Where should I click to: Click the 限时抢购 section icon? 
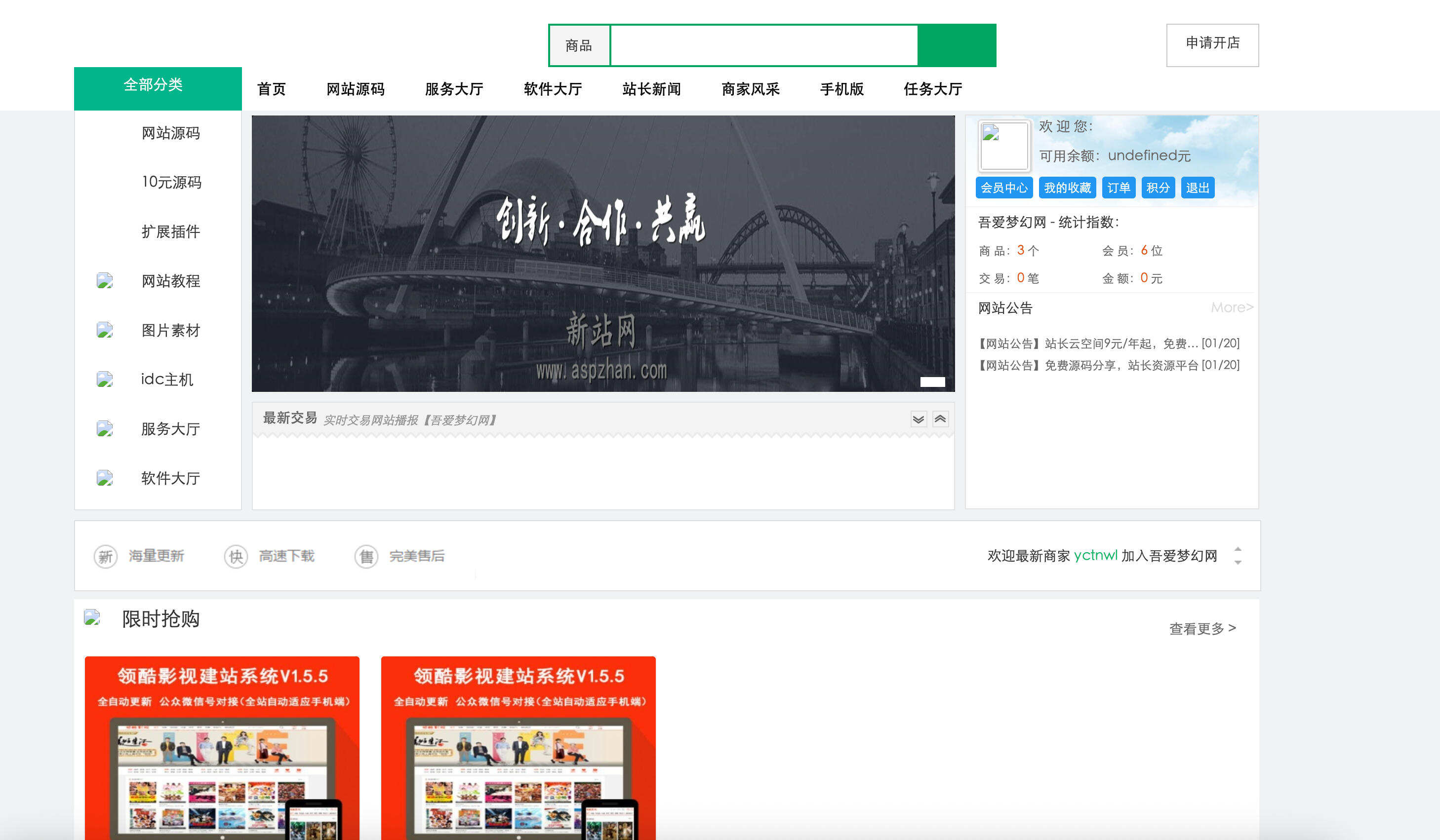tap(92, 618)
